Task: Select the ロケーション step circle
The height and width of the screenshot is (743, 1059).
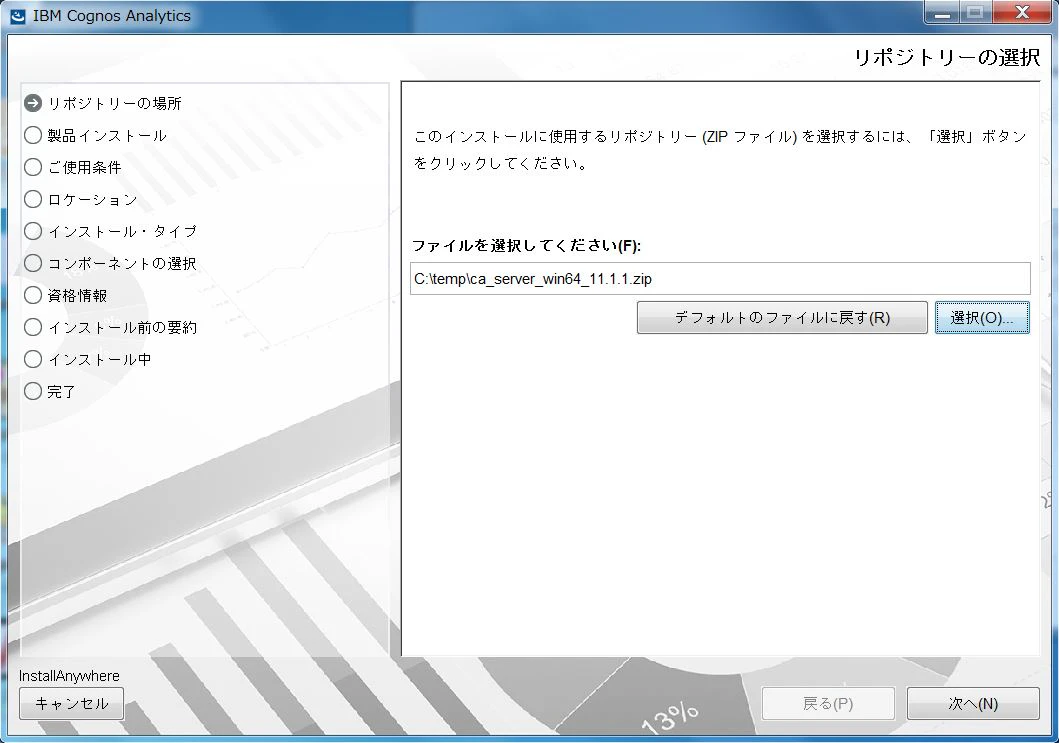Action: [x=33, y=199]
